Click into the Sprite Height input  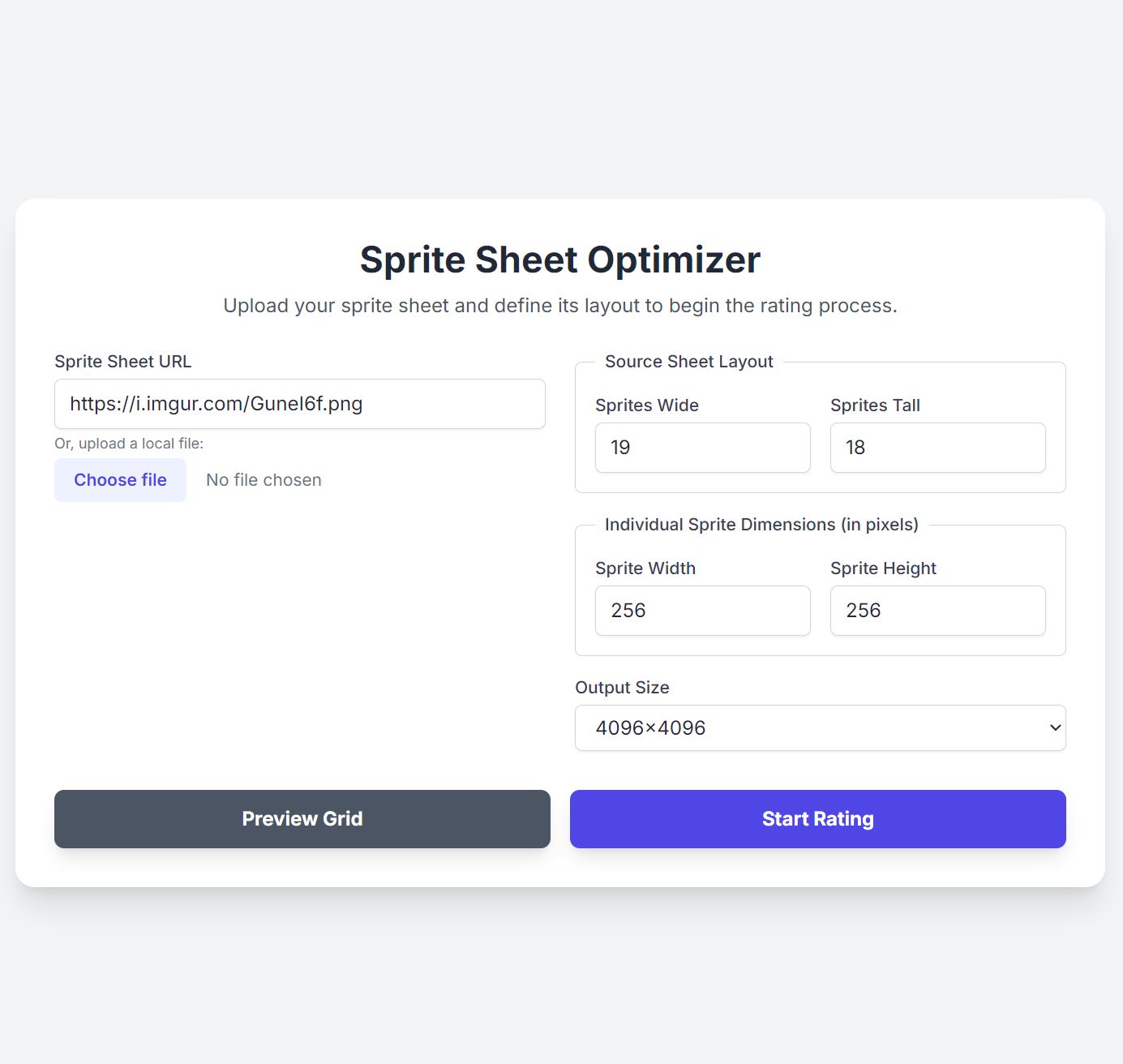point(937,611)
